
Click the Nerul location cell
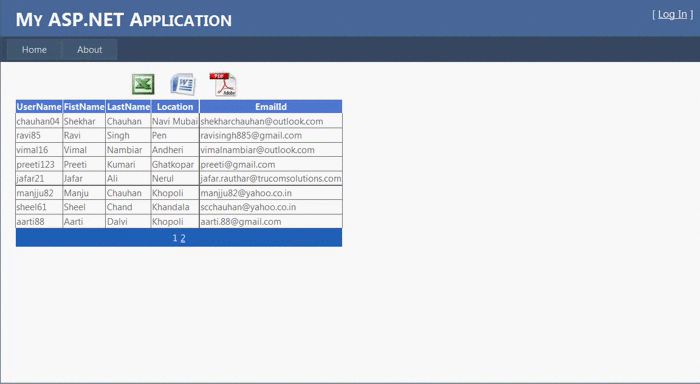175,178
